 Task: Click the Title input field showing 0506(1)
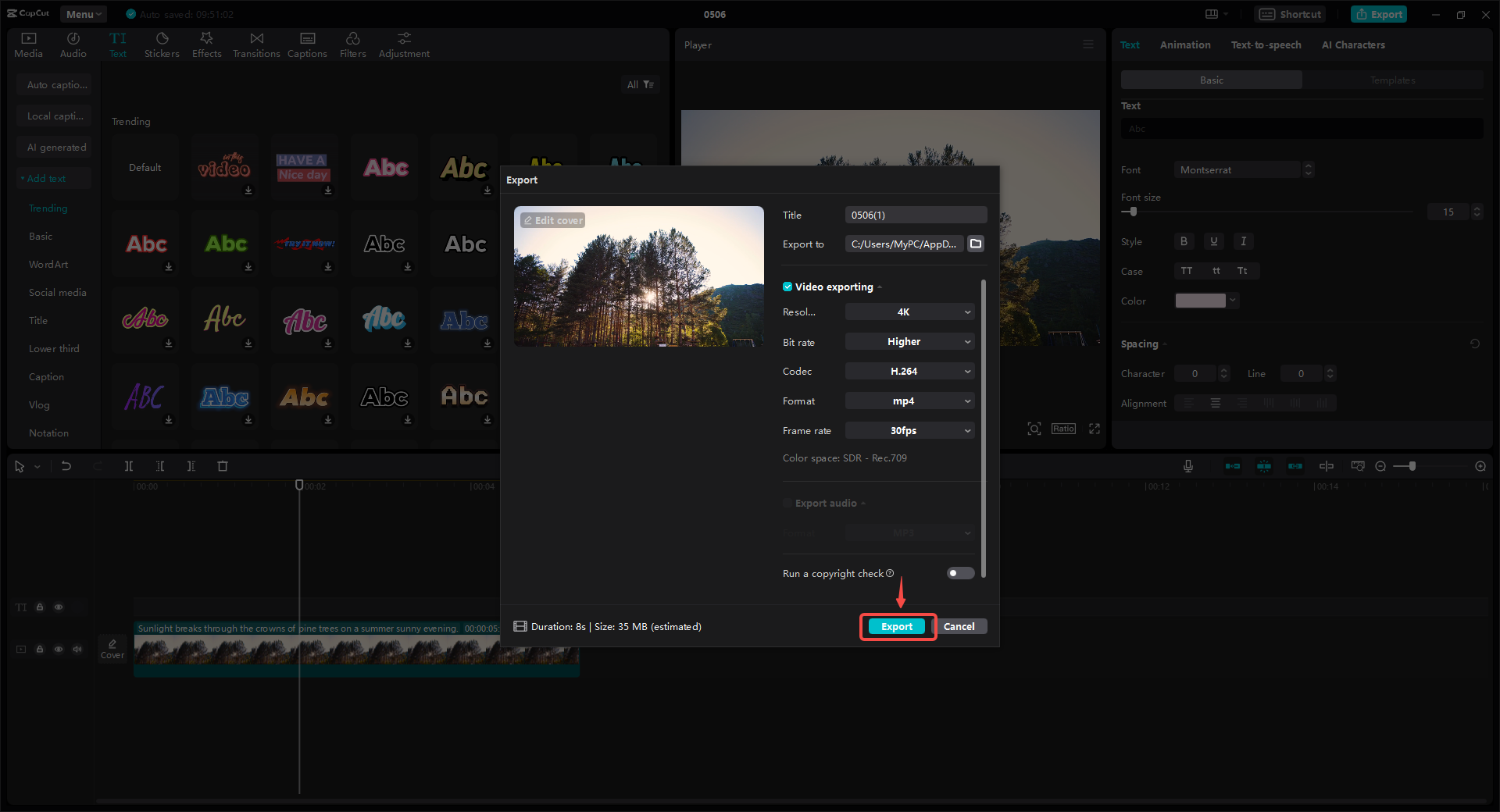point(915,214)
